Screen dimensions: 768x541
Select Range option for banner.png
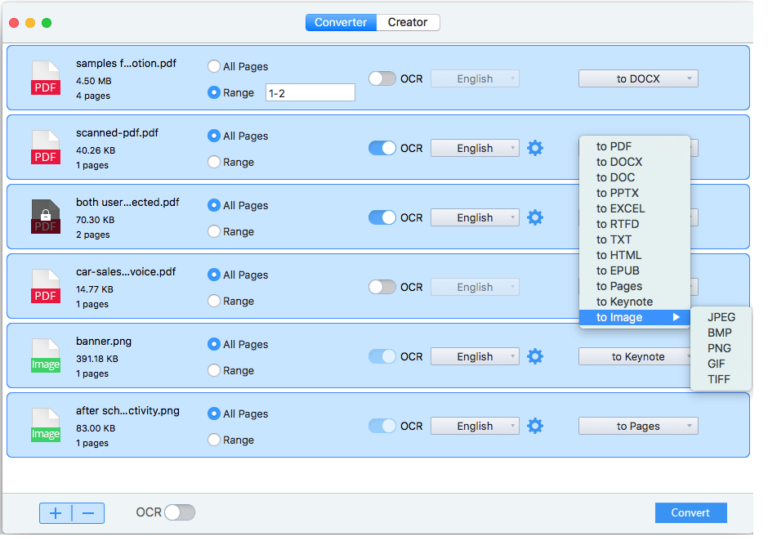[214, 370]
